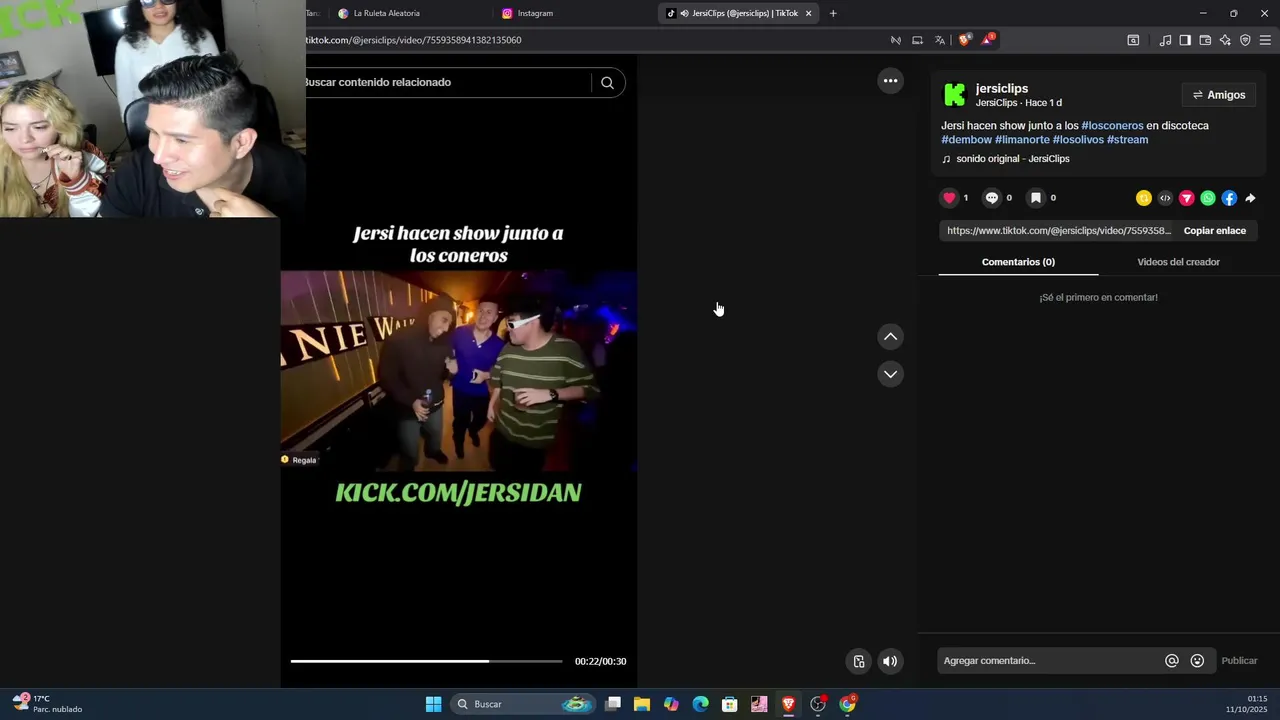Close the JersiClips TikTok tab
This screenshot has height=720, width=1280.
coord(808,13)
